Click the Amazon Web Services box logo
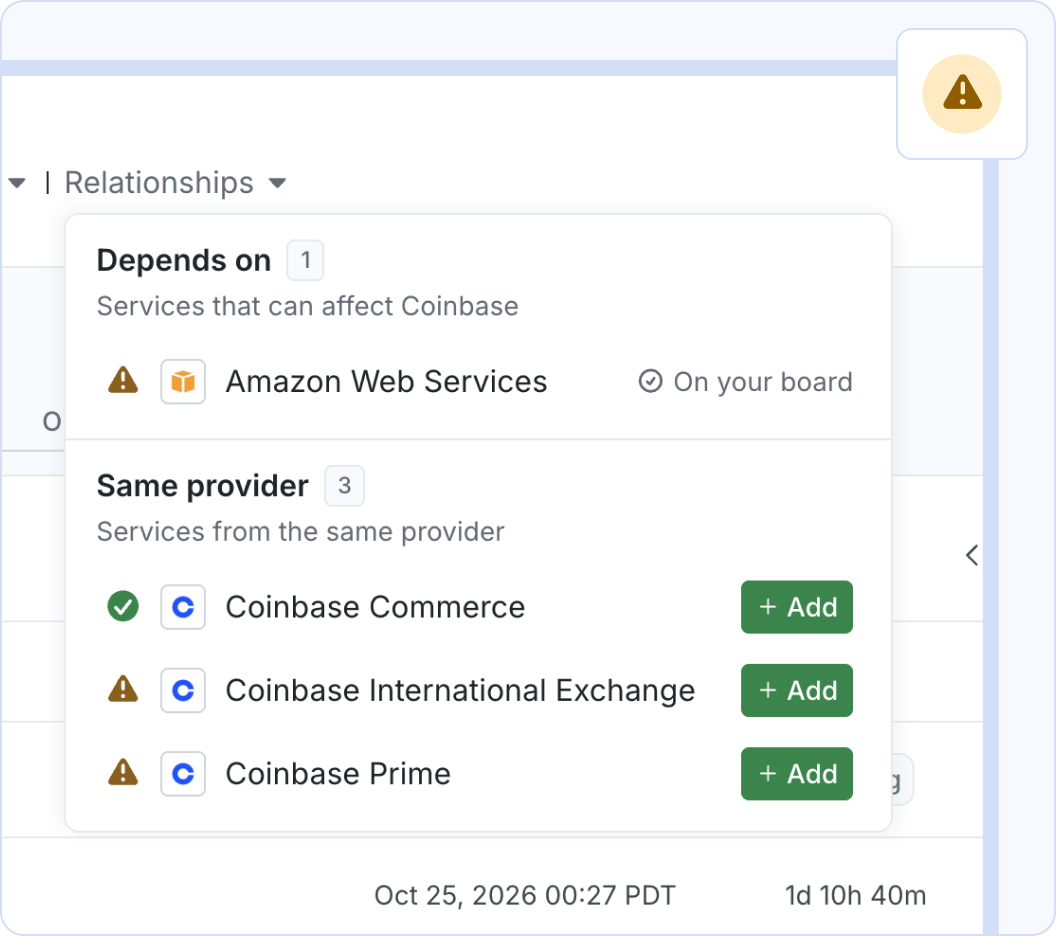This screenshot has height=936, width=1056. coord(183,382)
